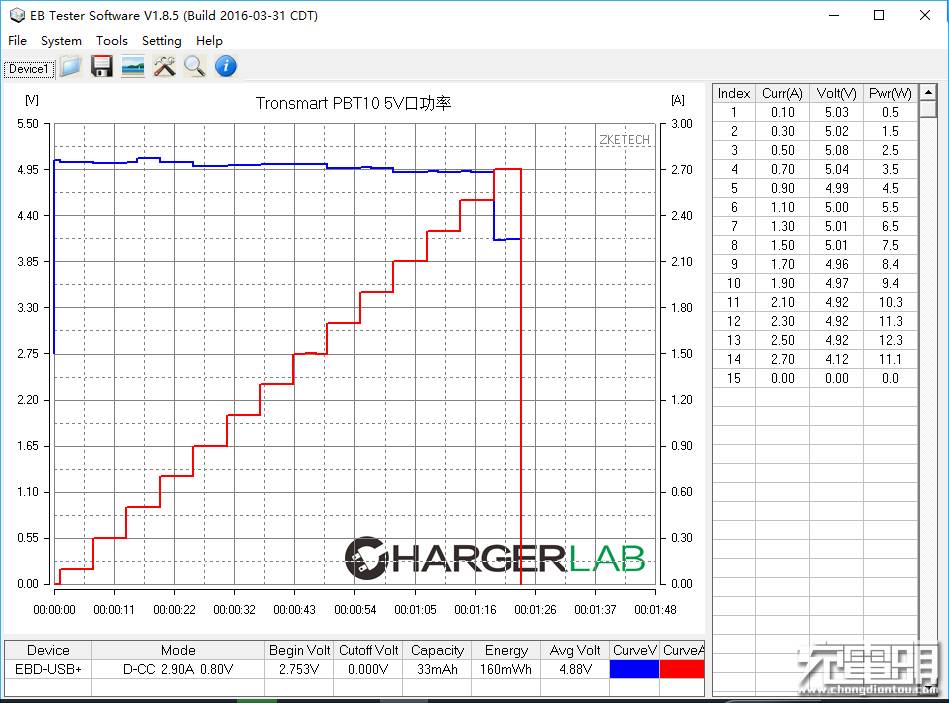949x703 pixels.
Task: Click the 10.3 power cell
Action: click(x=890, y=302)
